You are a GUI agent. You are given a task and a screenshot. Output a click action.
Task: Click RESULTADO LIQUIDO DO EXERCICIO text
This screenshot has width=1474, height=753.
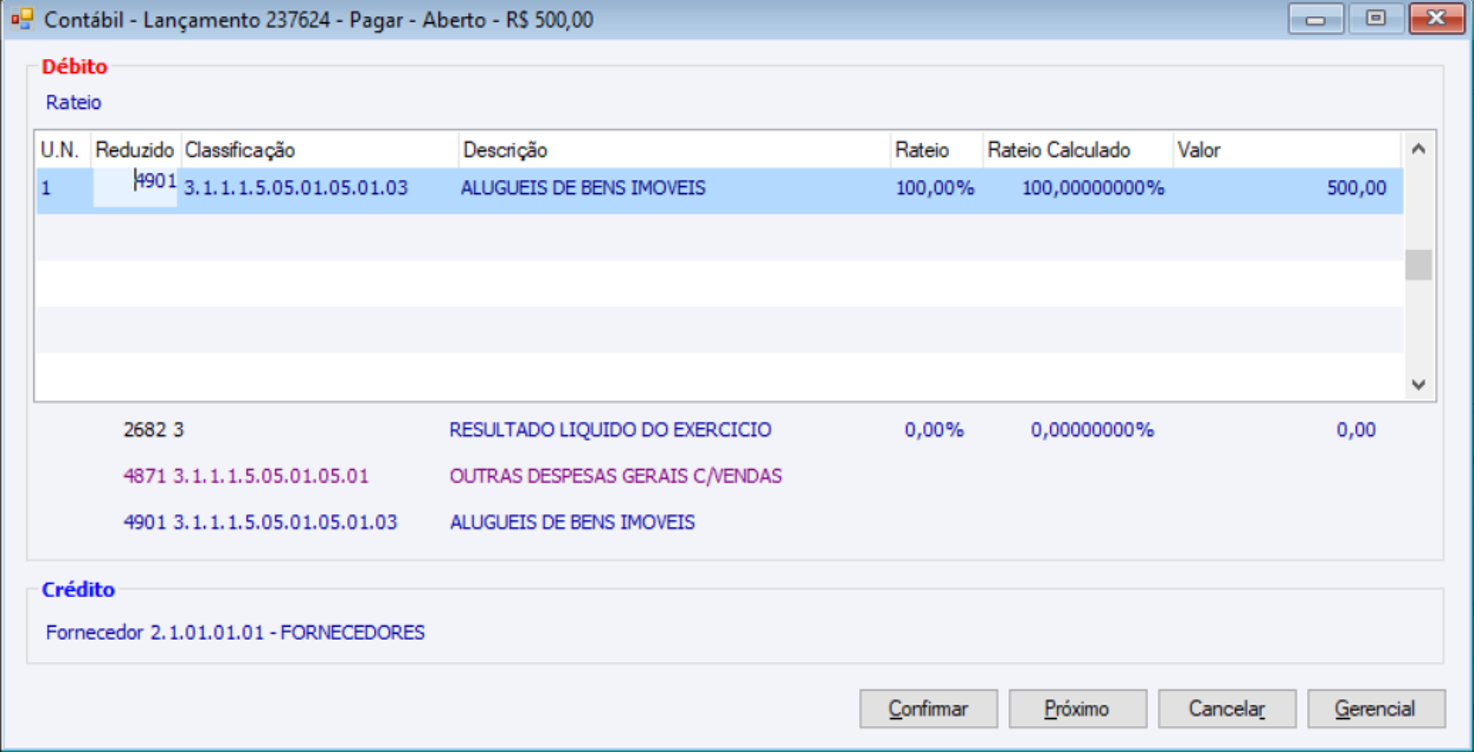(610, 430)
